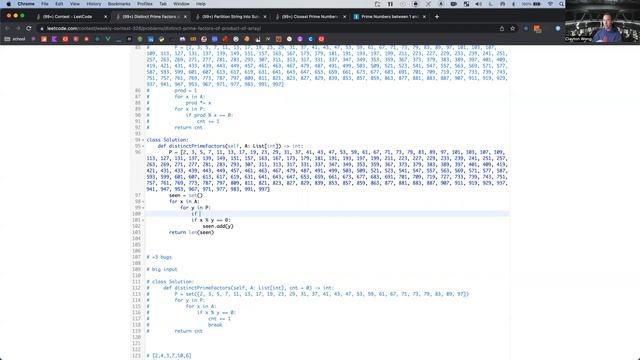This screenshot has width=640, height=360.
Task: Click the '# [2,4,3,7,10,6]' comment line
Action: (169, 356)
